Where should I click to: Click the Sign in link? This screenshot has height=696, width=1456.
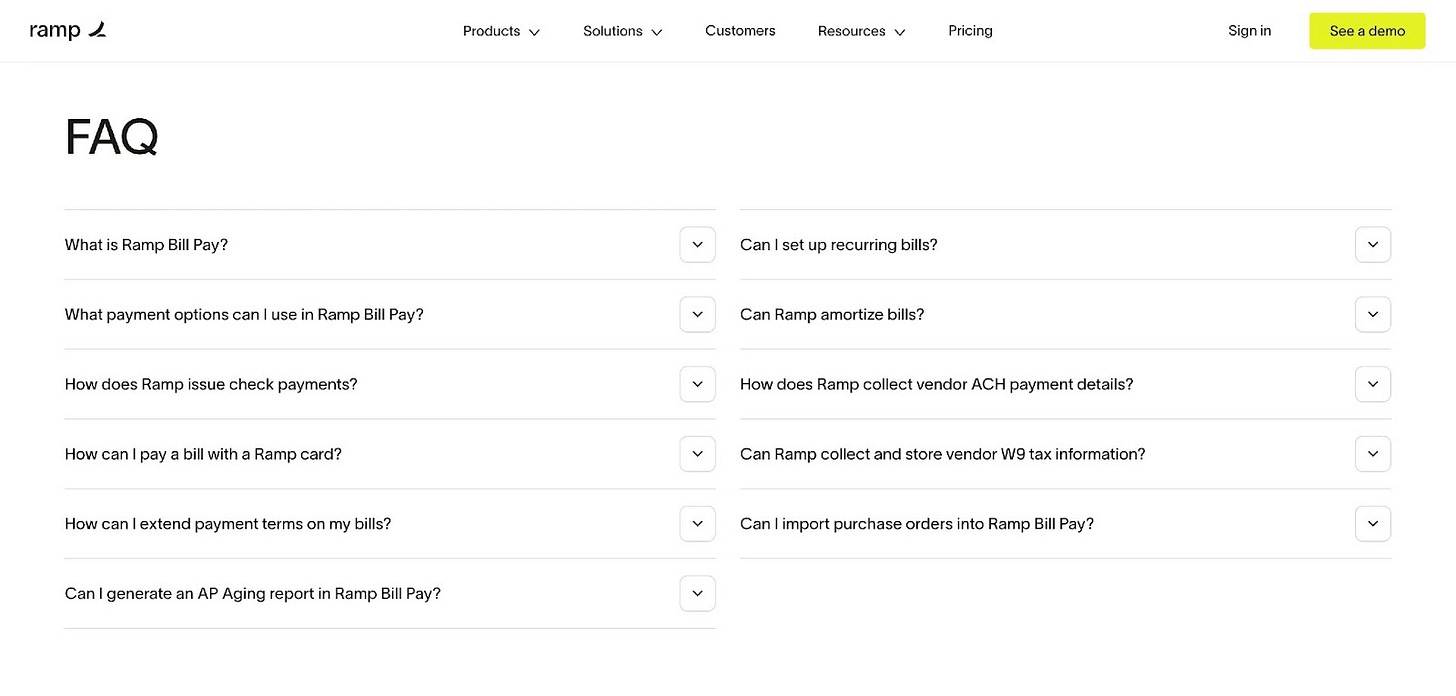coord(1249,31)
